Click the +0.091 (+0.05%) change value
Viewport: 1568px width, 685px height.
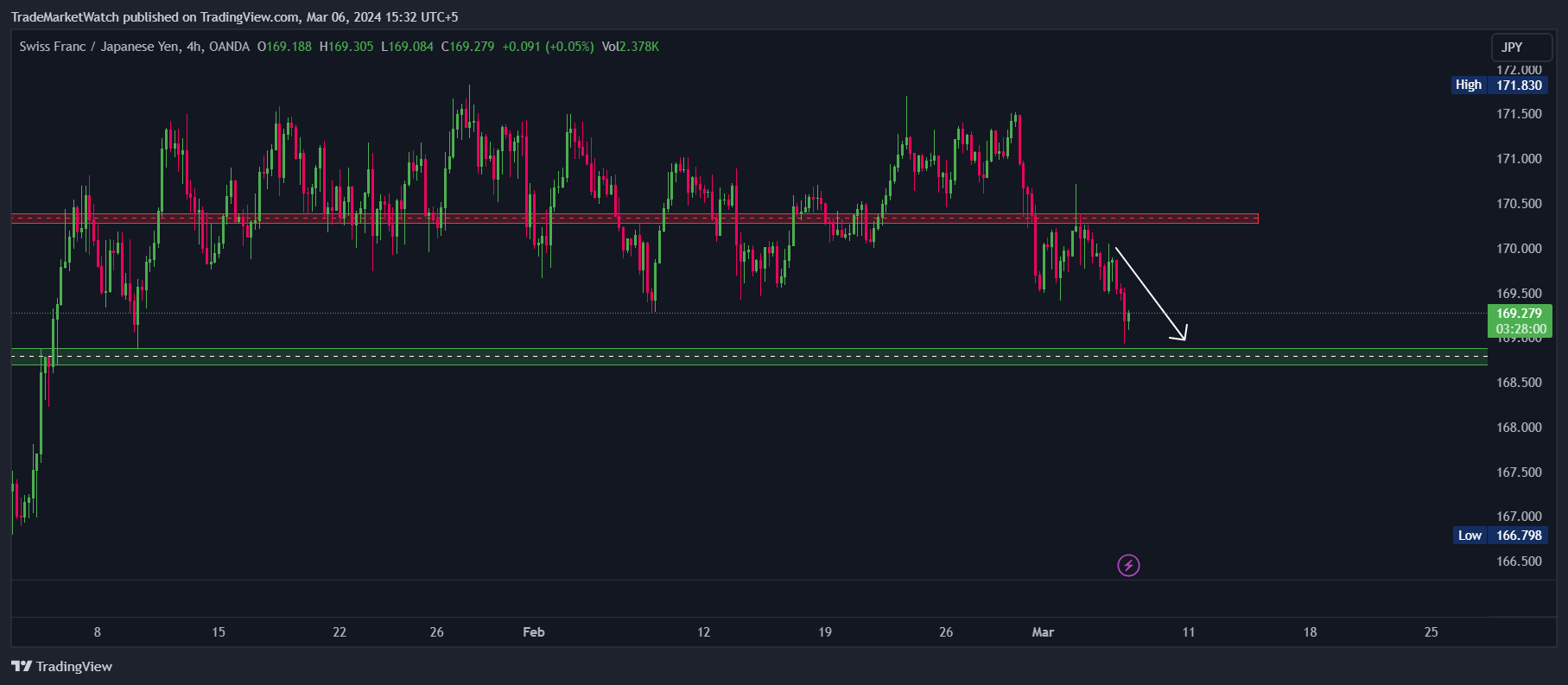[548, 47]
